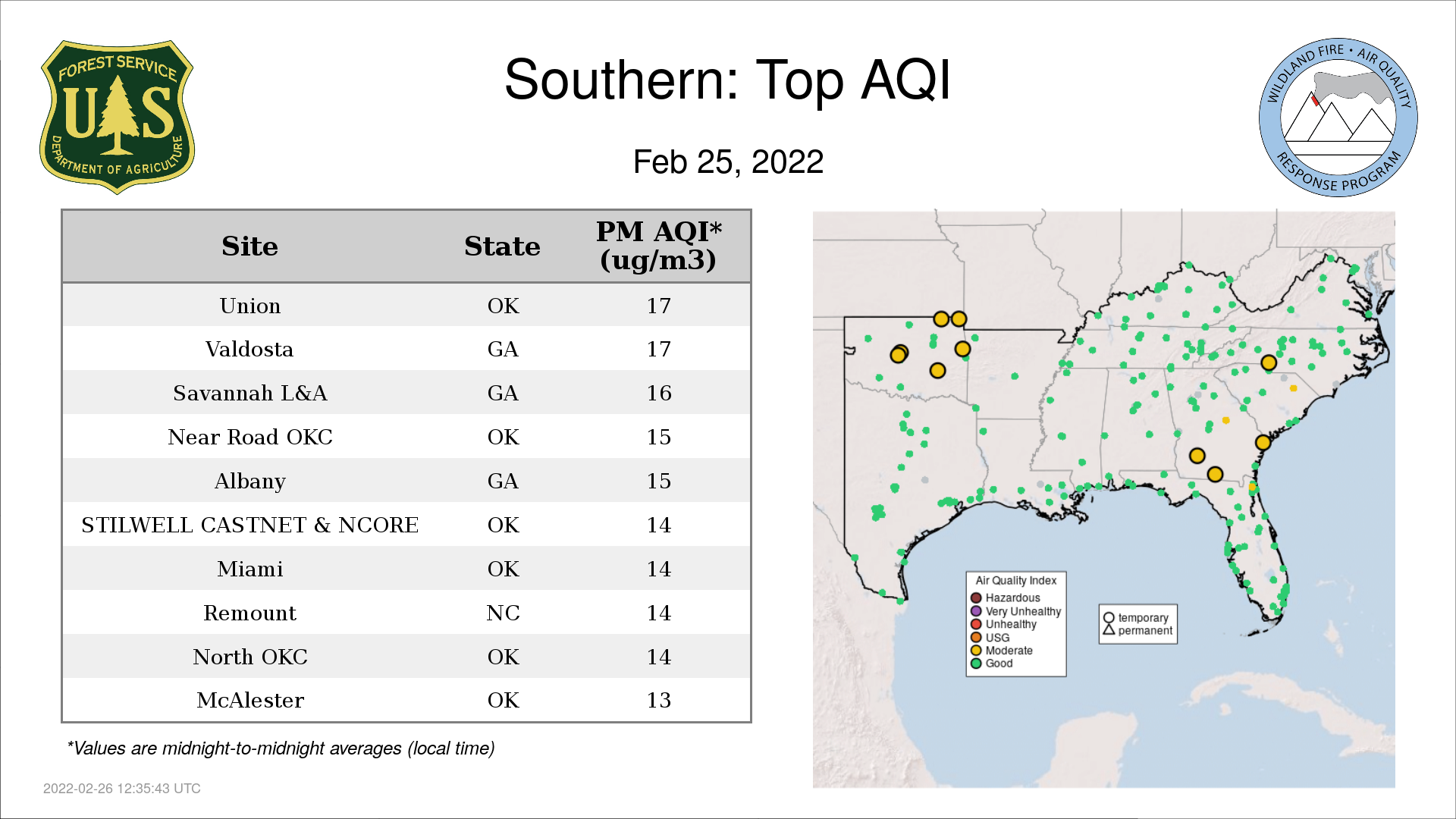Select the PM AQI column header
This screenshot has height=819, width=1456.
coord(658,246)
